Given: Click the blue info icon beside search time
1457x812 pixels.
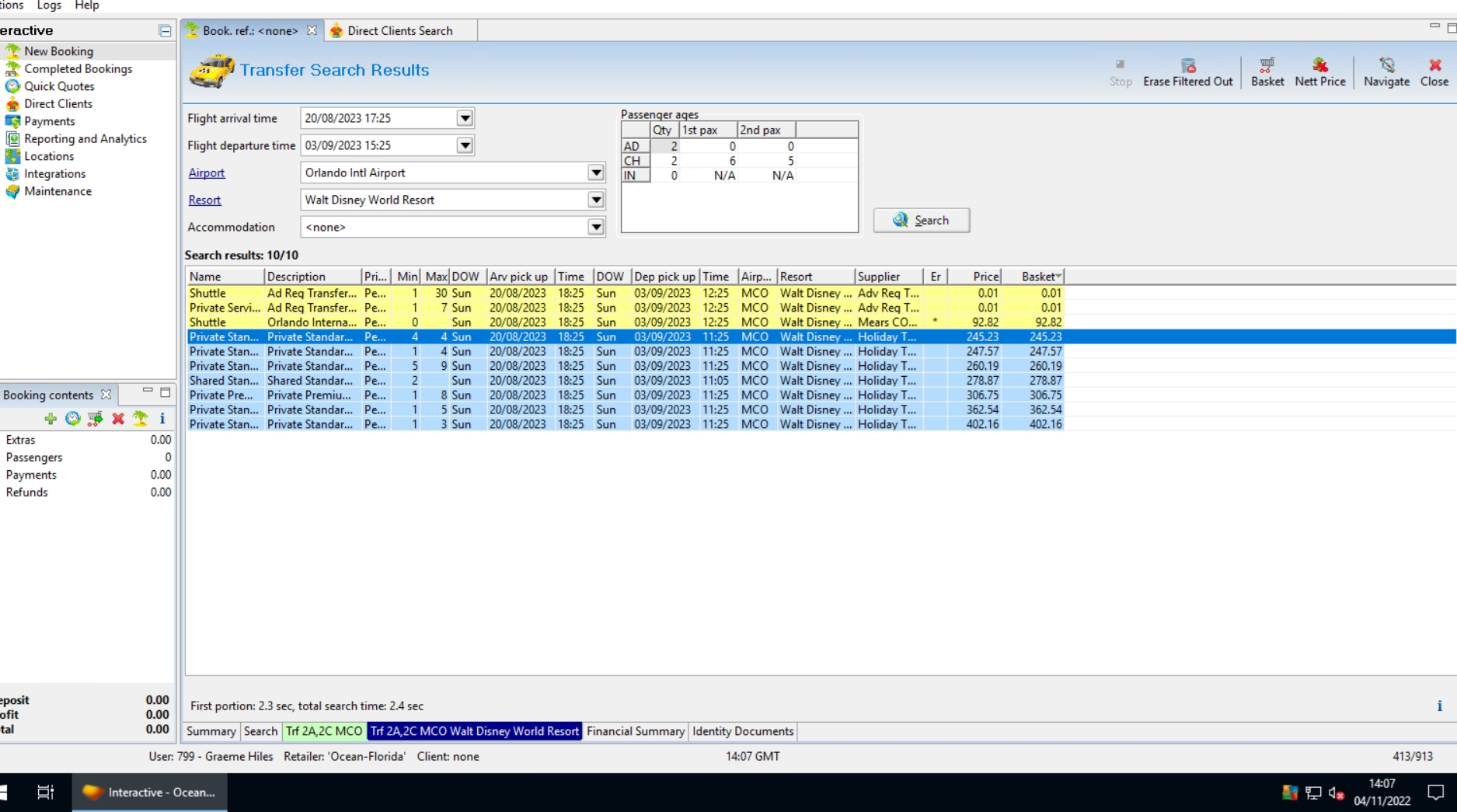Looking at the screenshot, I should tap(1439, 706).
